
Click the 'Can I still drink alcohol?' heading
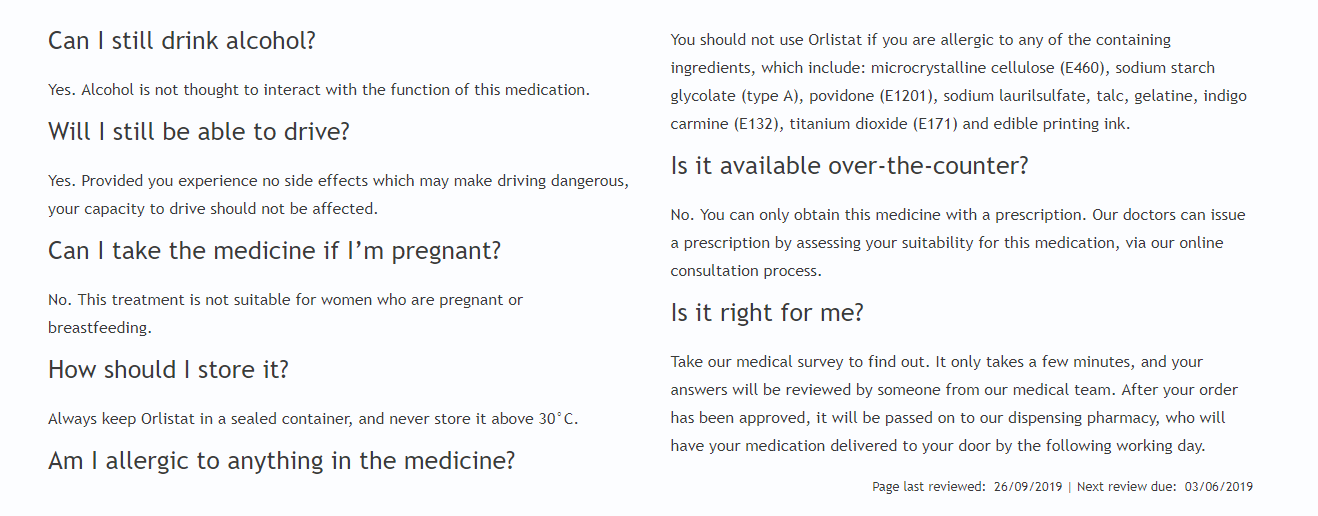pyautogui.click(x=182, y=41)
